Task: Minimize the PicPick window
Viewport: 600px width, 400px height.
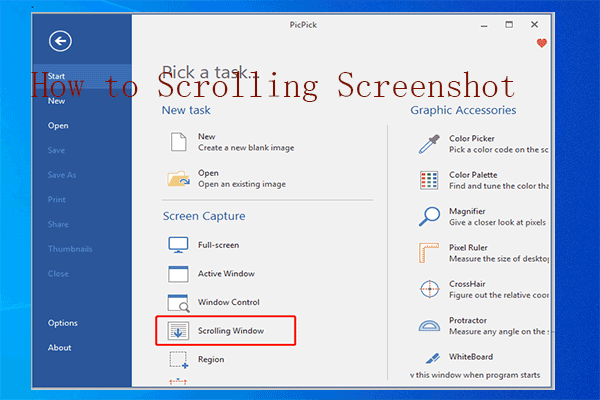Action: pyautogui.click(x=484, y=25)
